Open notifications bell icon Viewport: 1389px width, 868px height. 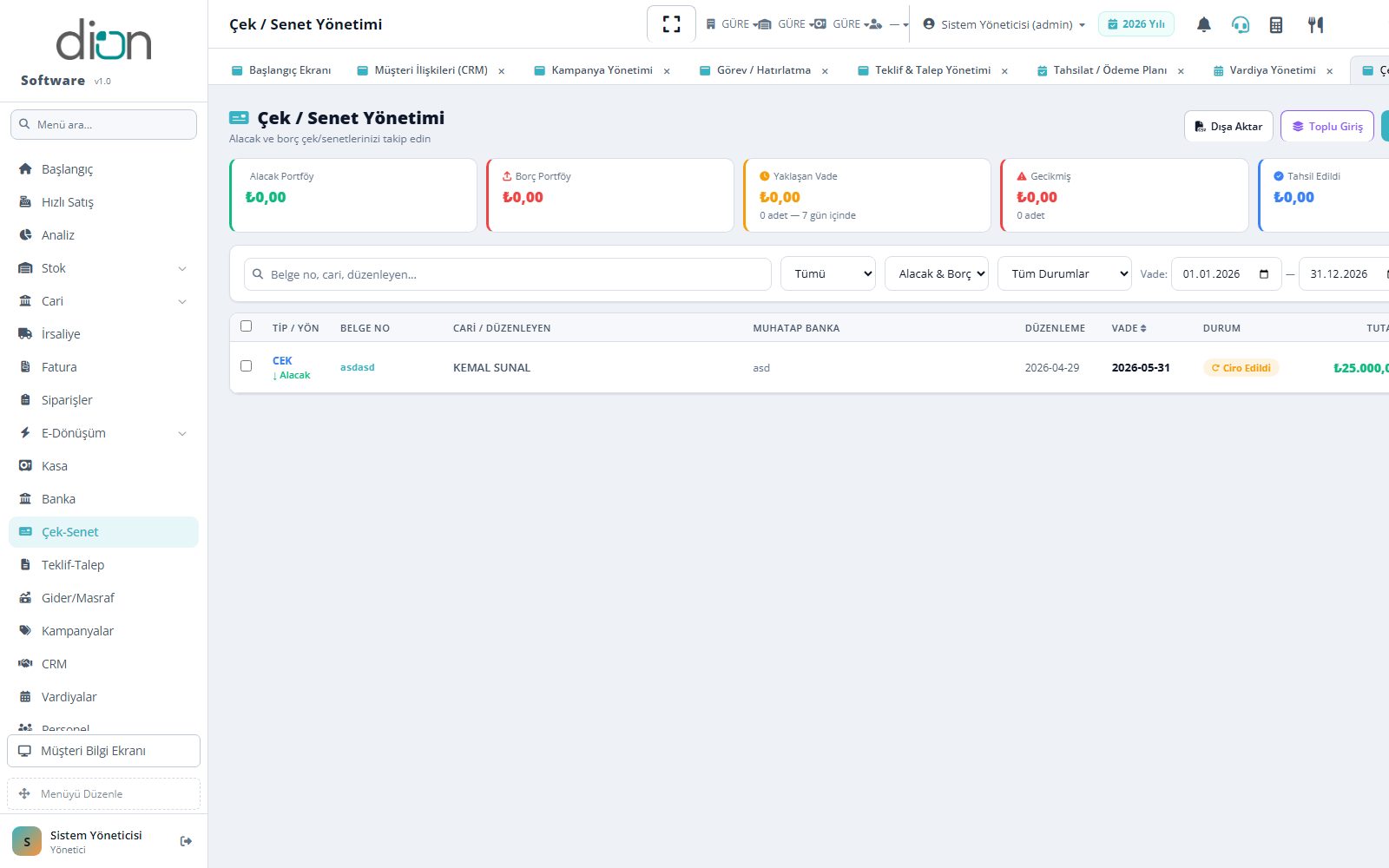click(1203, 24)
